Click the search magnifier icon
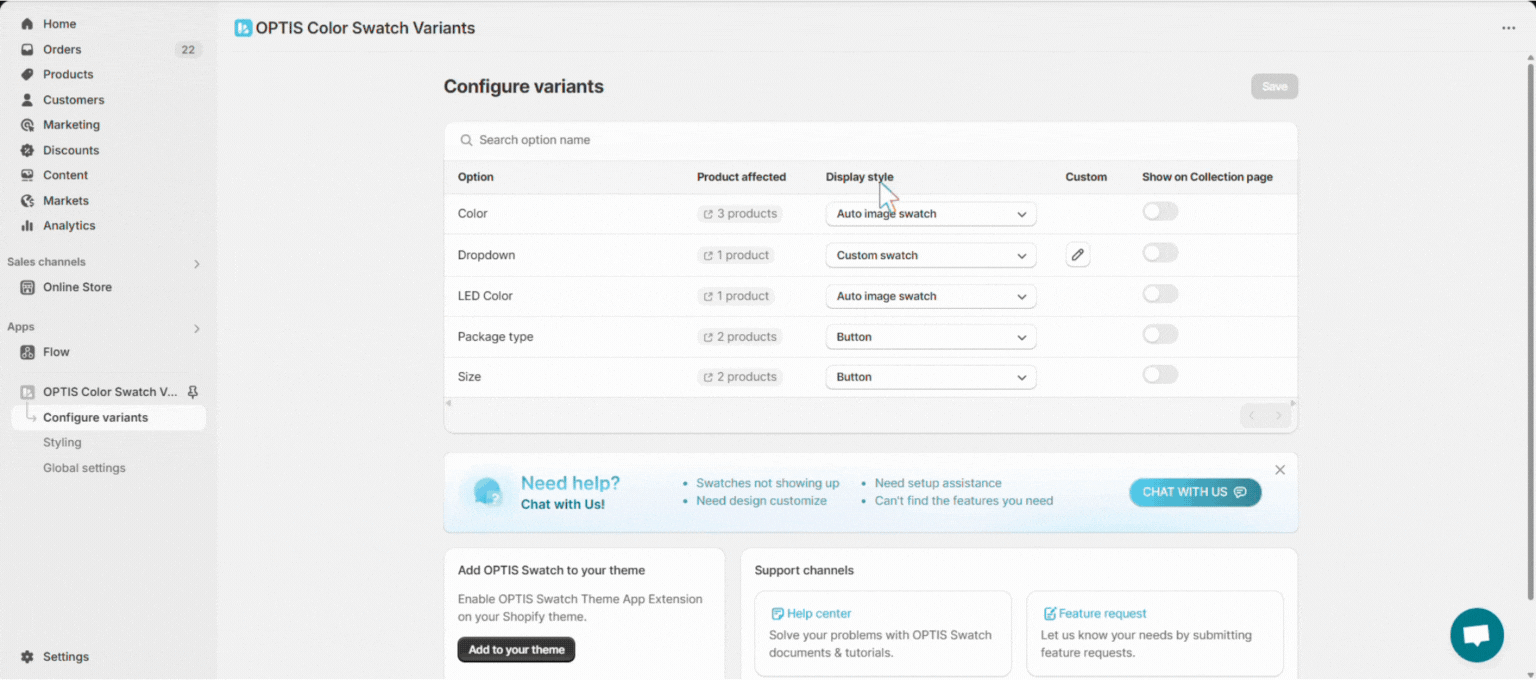The image size is (1536, 680). [466, 140]
